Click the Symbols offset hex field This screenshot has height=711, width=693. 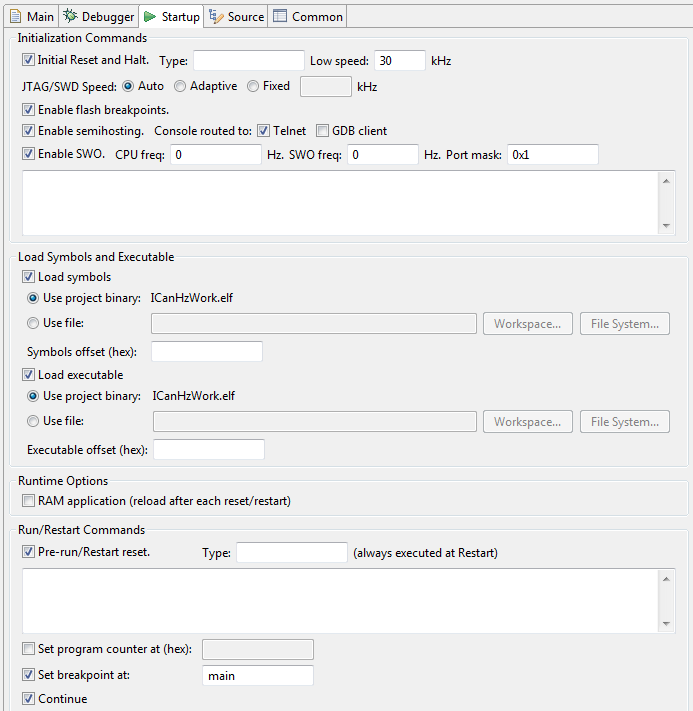pyautogui.click(x=206, y=351)
